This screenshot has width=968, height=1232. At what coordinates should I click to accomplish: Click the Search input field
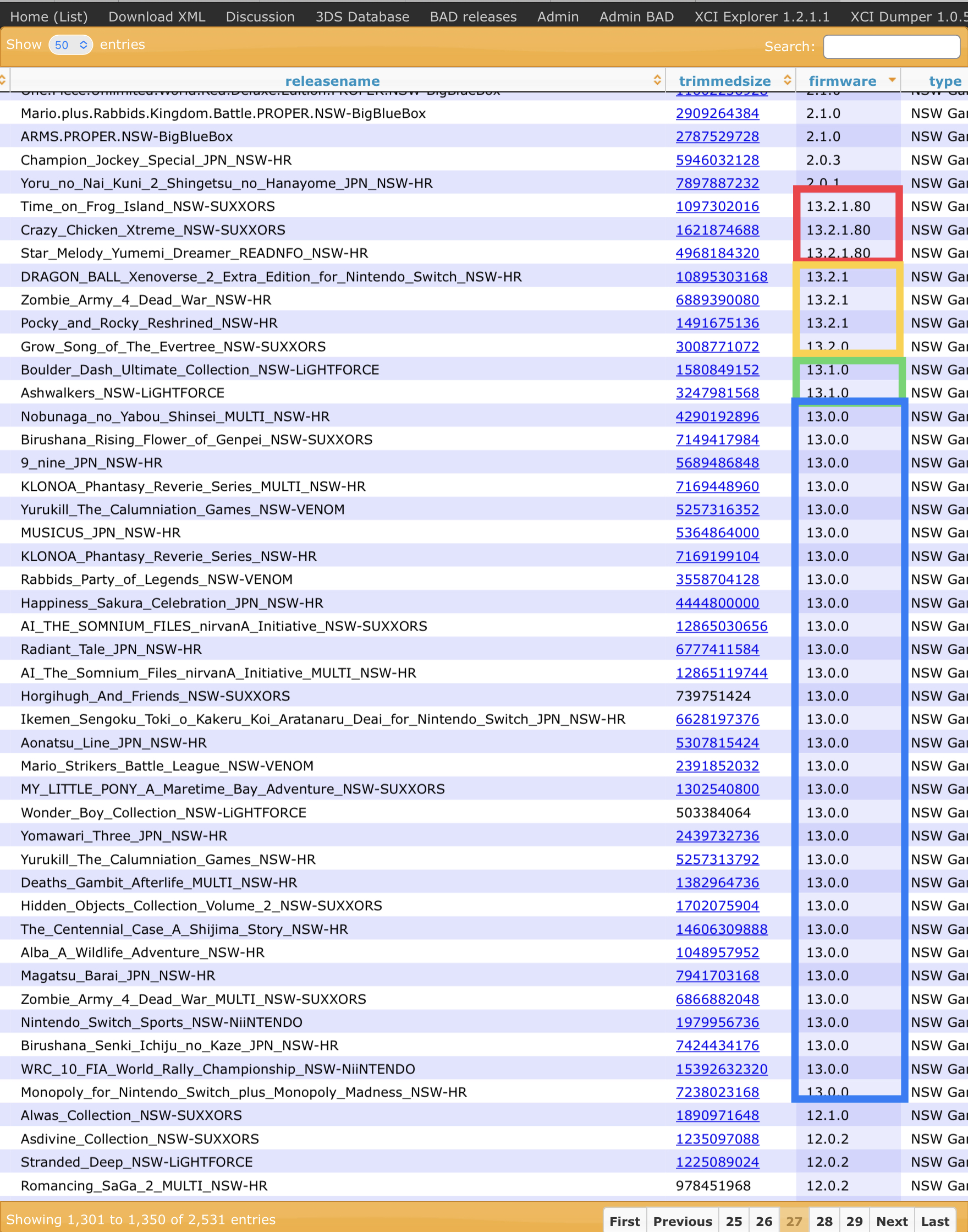pyautogui.click(x=891, y=46)
